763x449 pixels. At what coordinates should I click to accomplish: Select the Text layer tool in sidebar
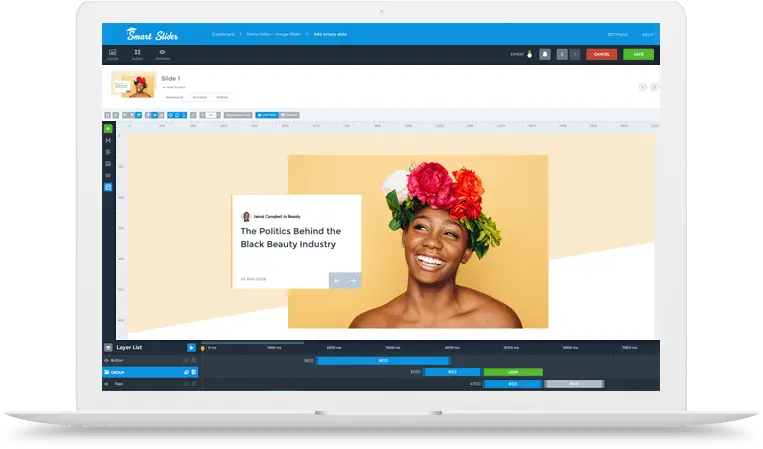[108, 152]
